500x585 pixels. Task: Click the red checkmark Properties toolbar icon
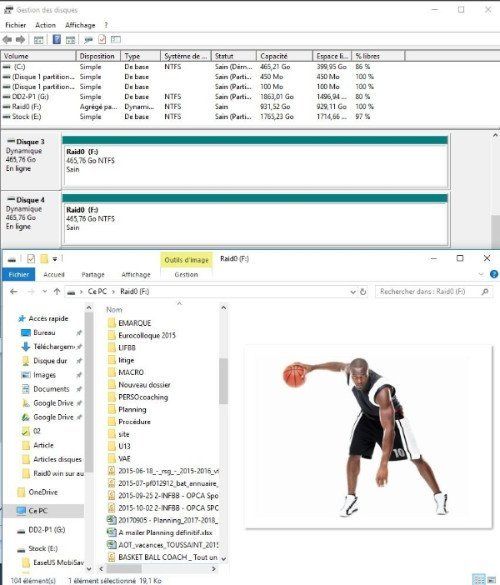[102, 39]
